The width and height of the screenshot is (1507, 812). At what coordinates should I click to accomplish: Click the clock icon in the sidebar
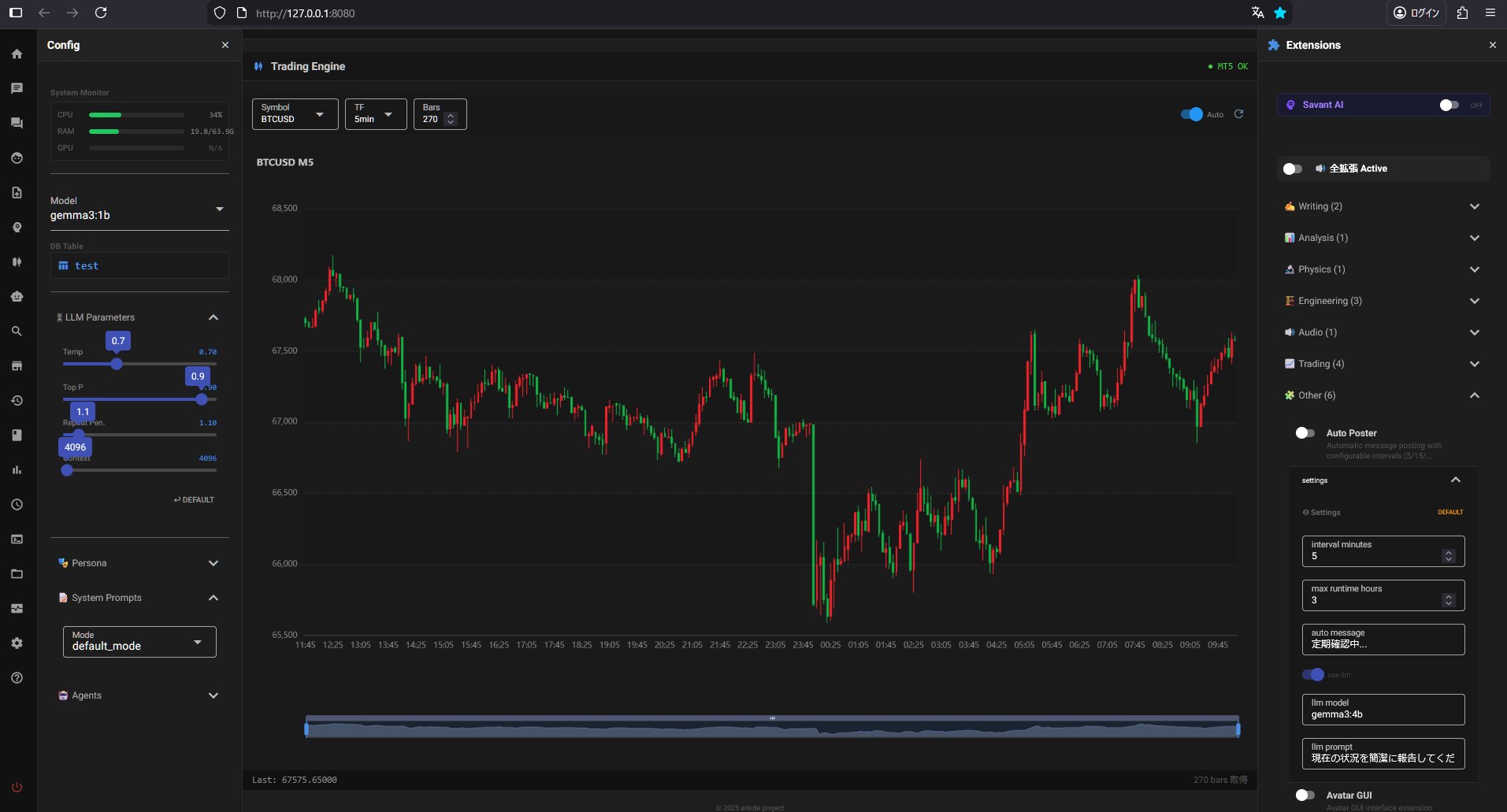coord(17,504)
